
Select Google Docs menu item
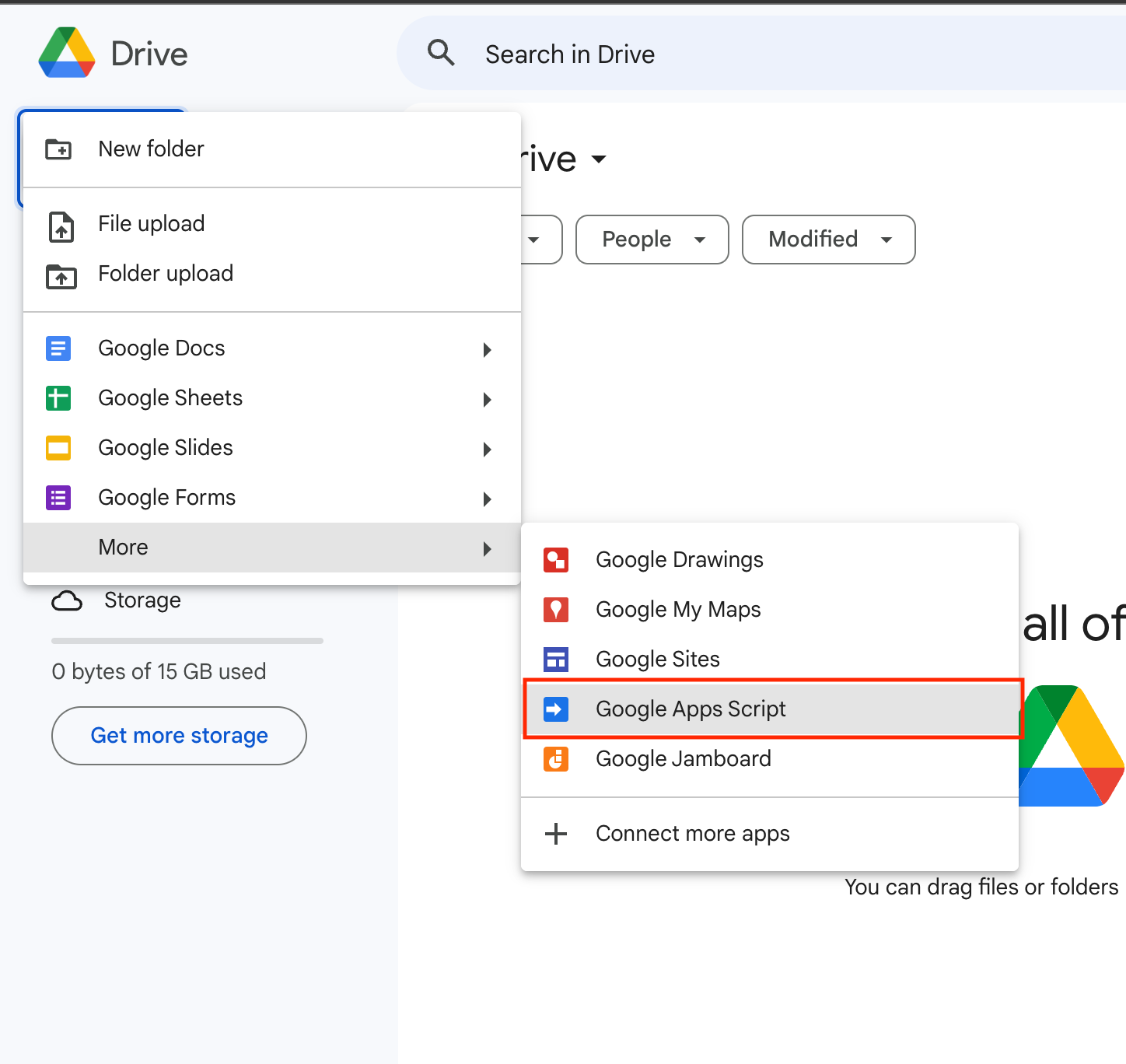point(272,348)
